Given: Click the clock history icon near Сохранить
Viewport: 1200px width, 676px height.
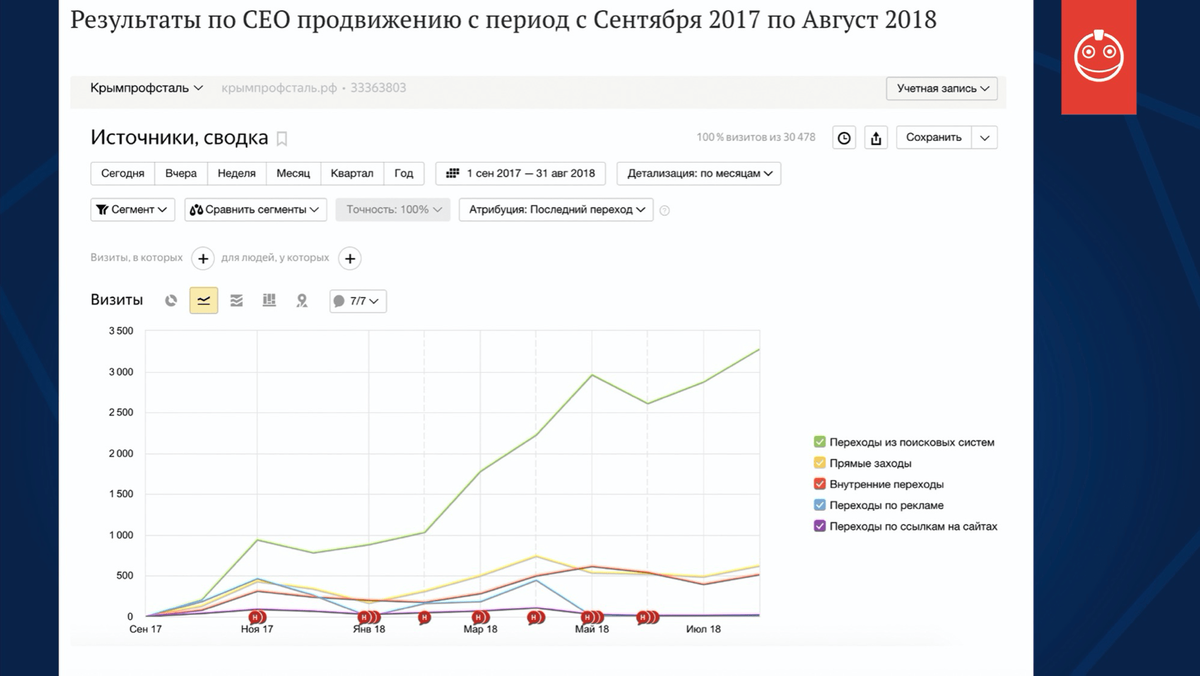Looking at the screenshot, I should click(x=843, y=137).
